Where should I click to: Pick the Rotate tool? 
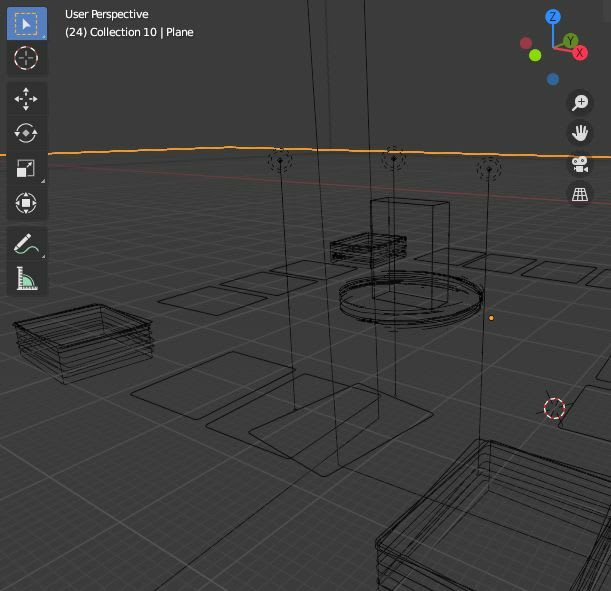point(26,133)
